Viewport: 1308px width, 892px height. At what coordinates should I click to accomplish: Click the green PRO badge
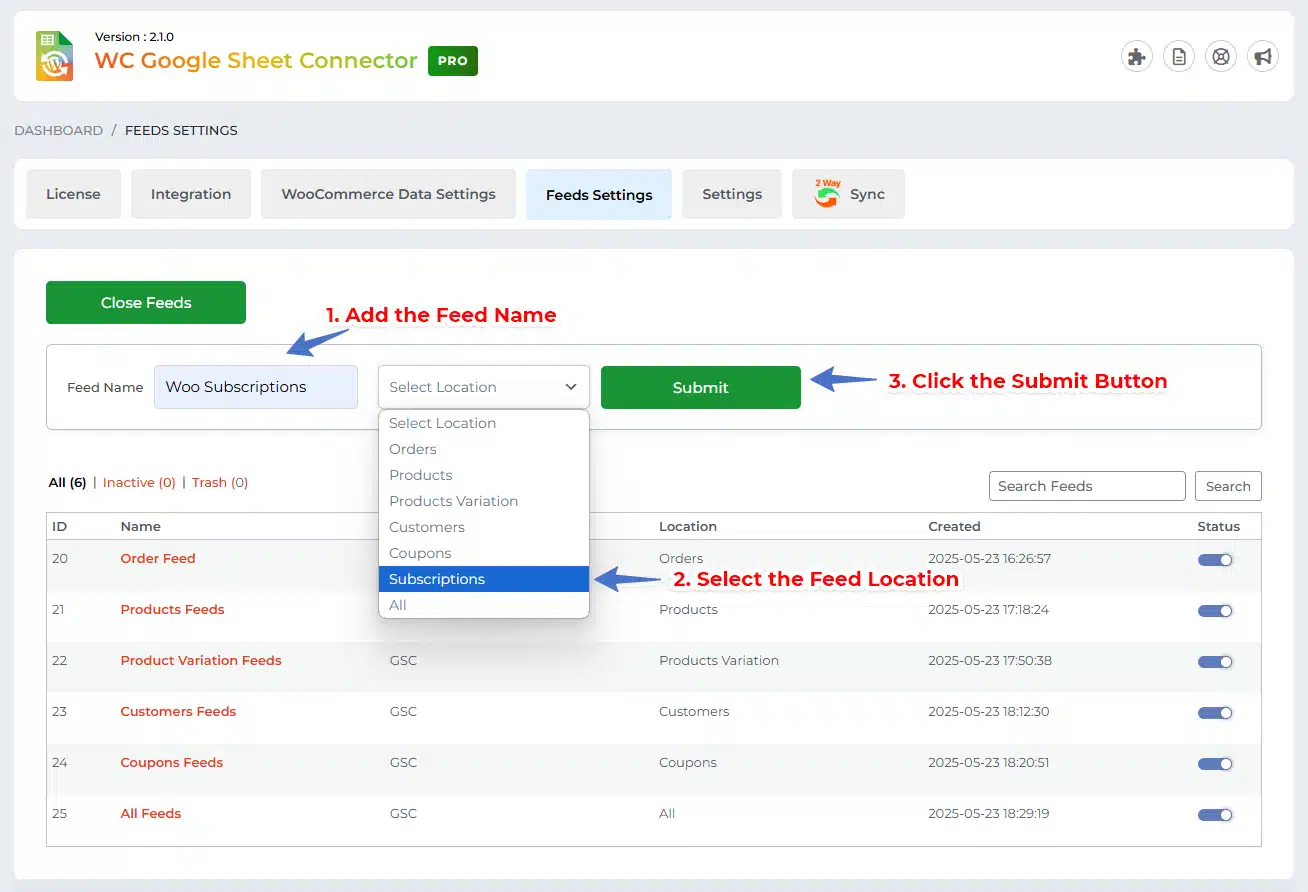[453, 61]
